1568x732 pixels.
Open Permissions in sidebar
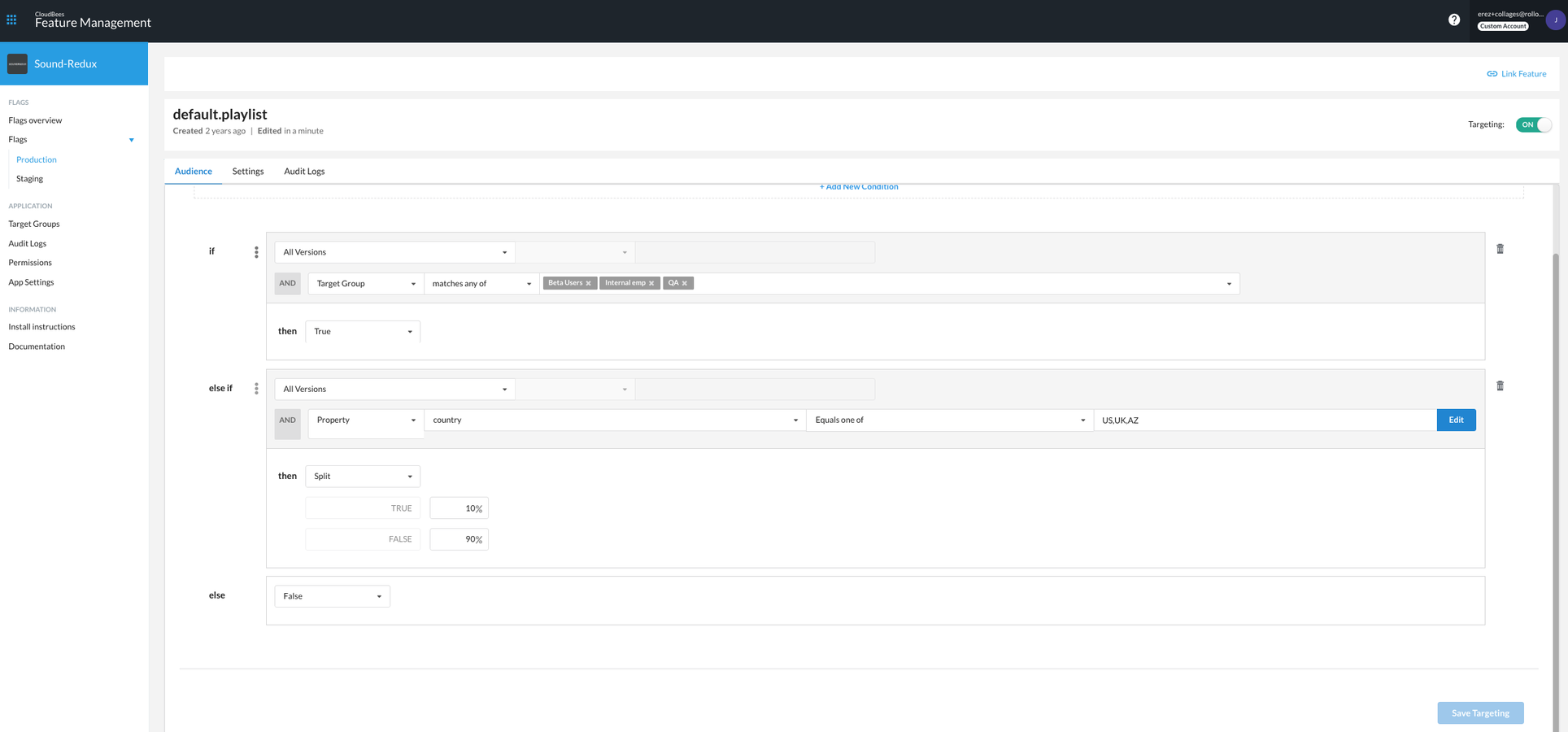click(30, 263)
